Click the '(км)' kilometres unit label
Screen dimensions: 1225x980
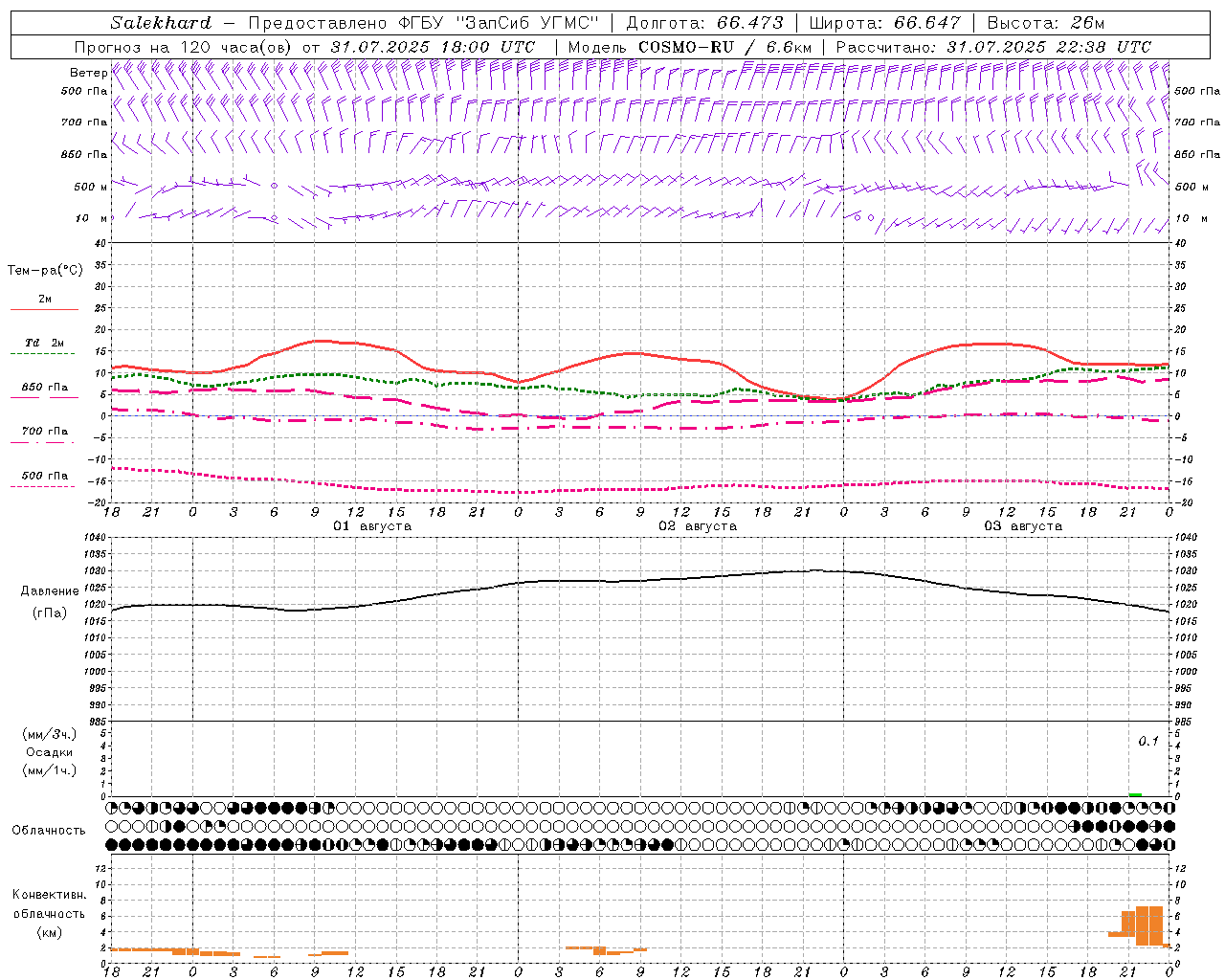50,932
